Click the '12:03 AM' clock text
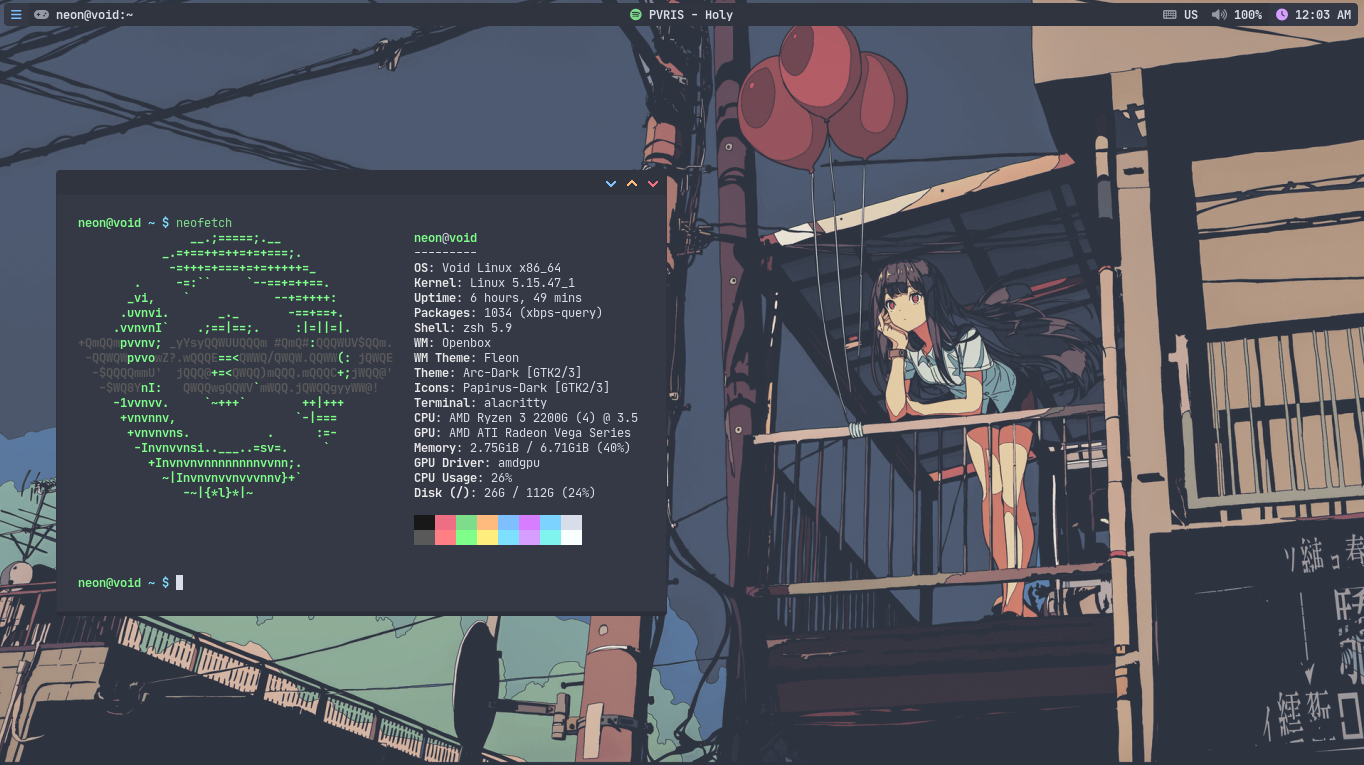 (x=1323, y=15)
